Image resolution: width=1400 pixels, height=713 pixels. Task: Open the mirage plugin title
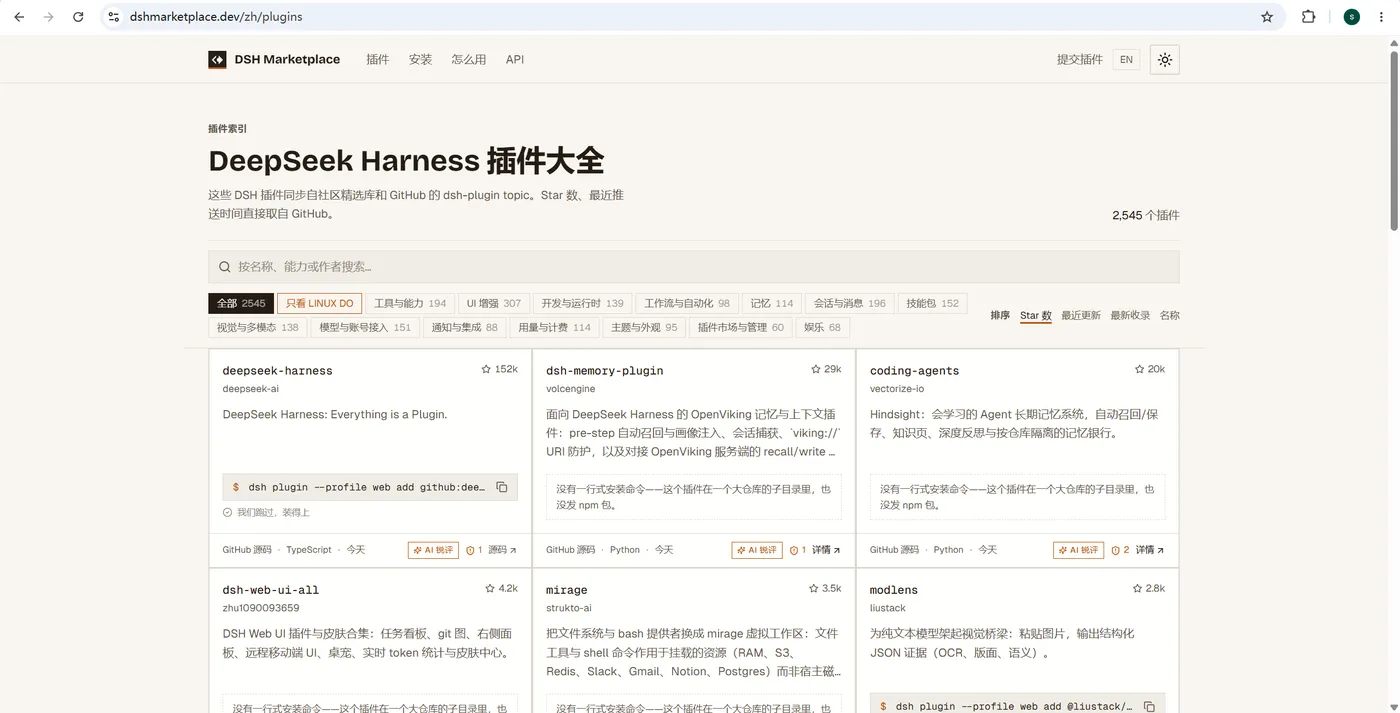pos(567,590)
